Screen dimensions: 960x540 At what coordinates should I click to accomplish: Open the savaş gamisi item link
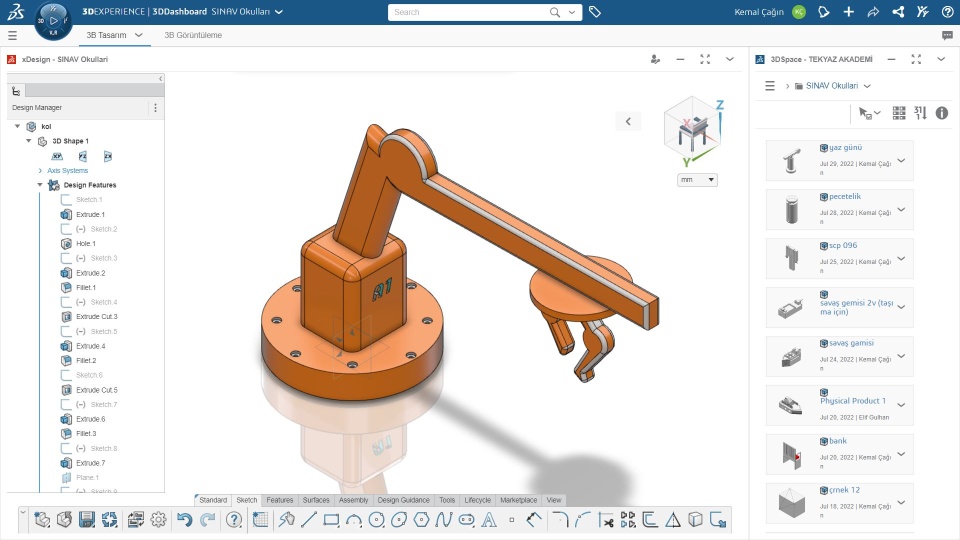tap(851, 343)
